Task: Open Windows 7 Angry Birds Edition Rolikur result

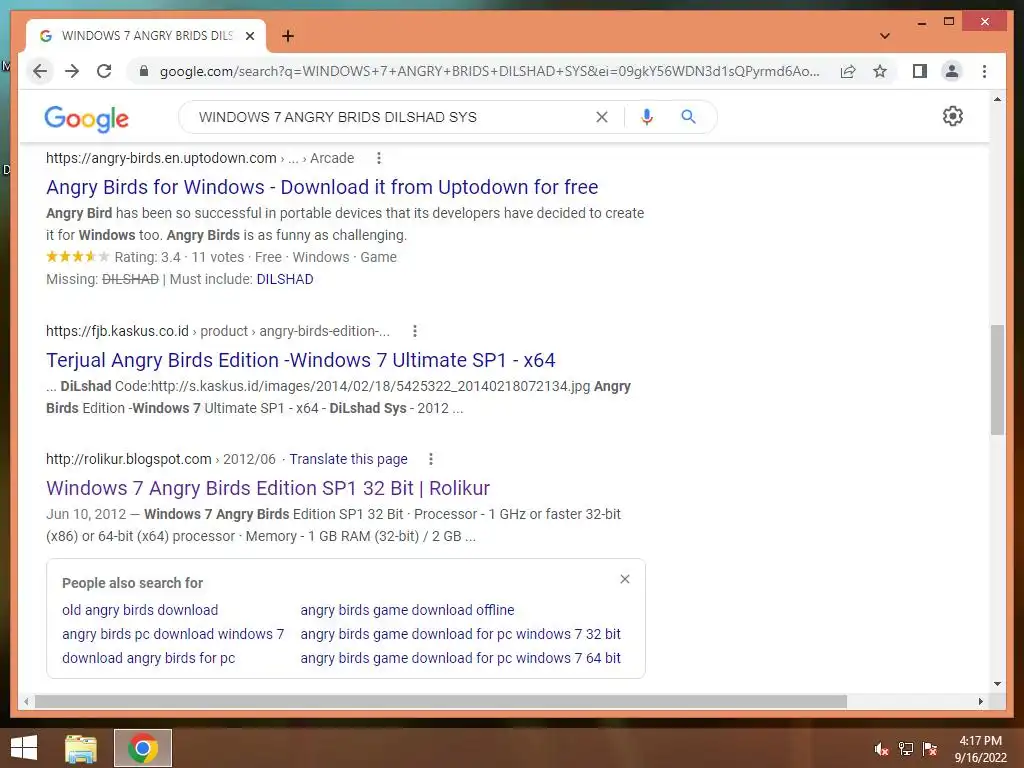Action: pos(268,488)
